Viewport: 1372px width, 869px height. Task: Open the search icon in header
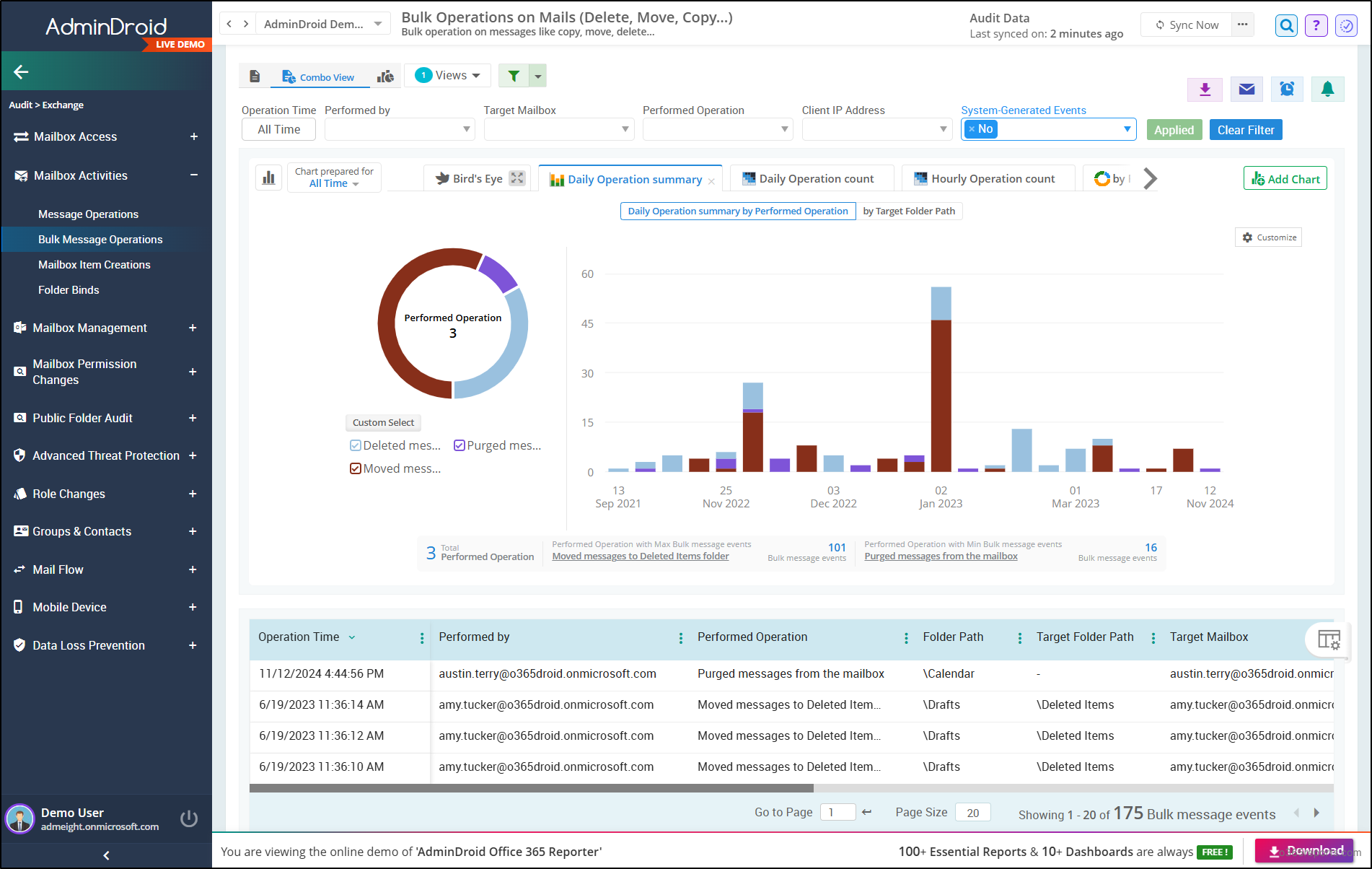1286,26
